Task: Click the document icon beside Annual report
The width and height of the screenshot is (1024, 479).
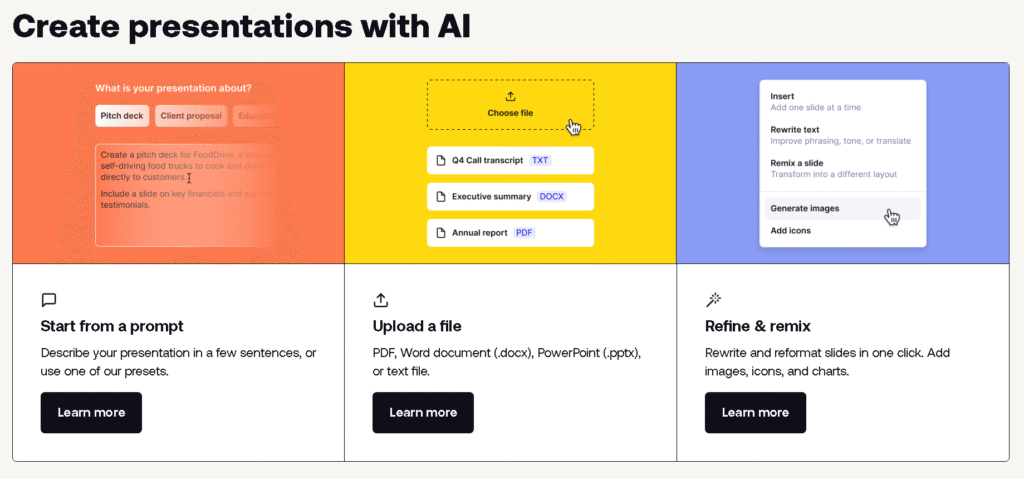Action: [x=439, y=233]
